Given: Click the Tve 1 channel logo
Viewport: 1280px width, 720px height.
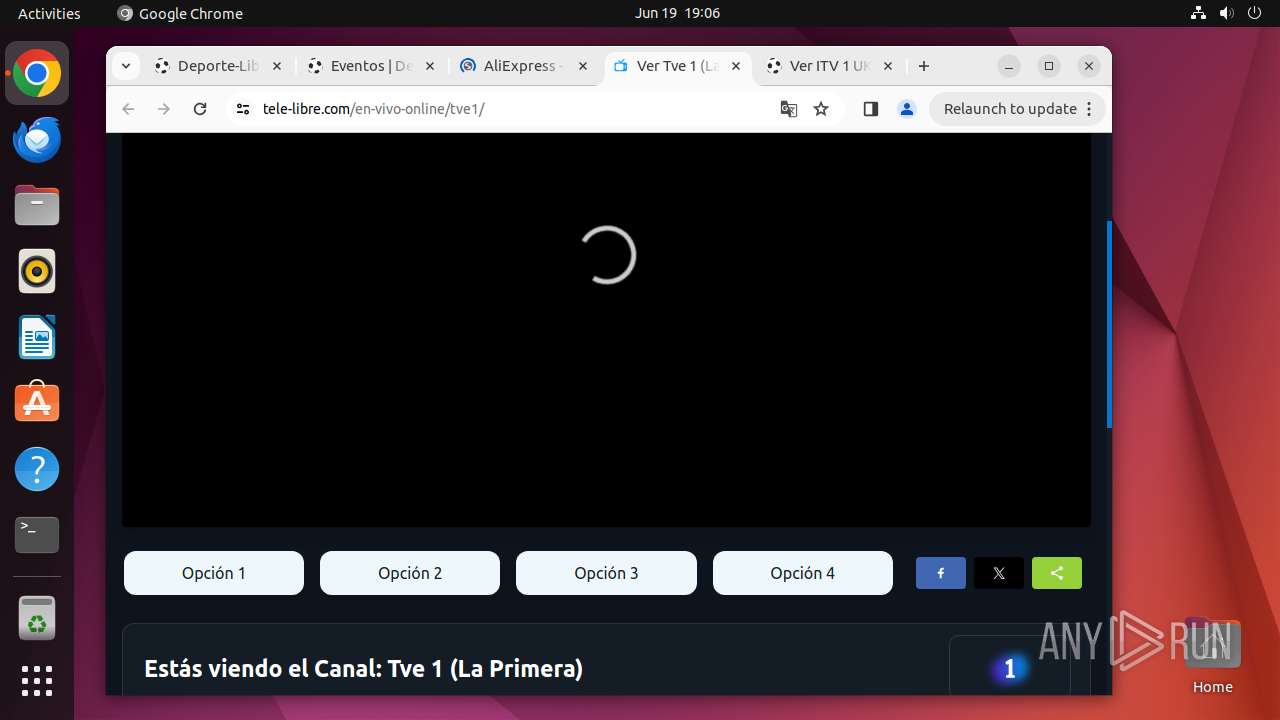Looking at the screenshot, I should tap(1009, 669).
